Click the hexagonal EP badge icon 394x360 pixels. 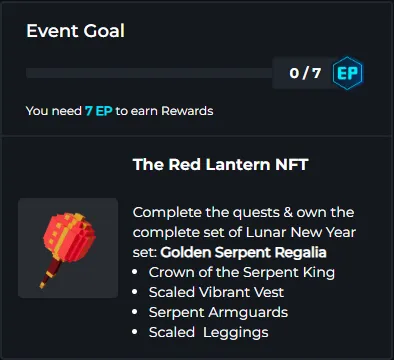coord(348,73)
